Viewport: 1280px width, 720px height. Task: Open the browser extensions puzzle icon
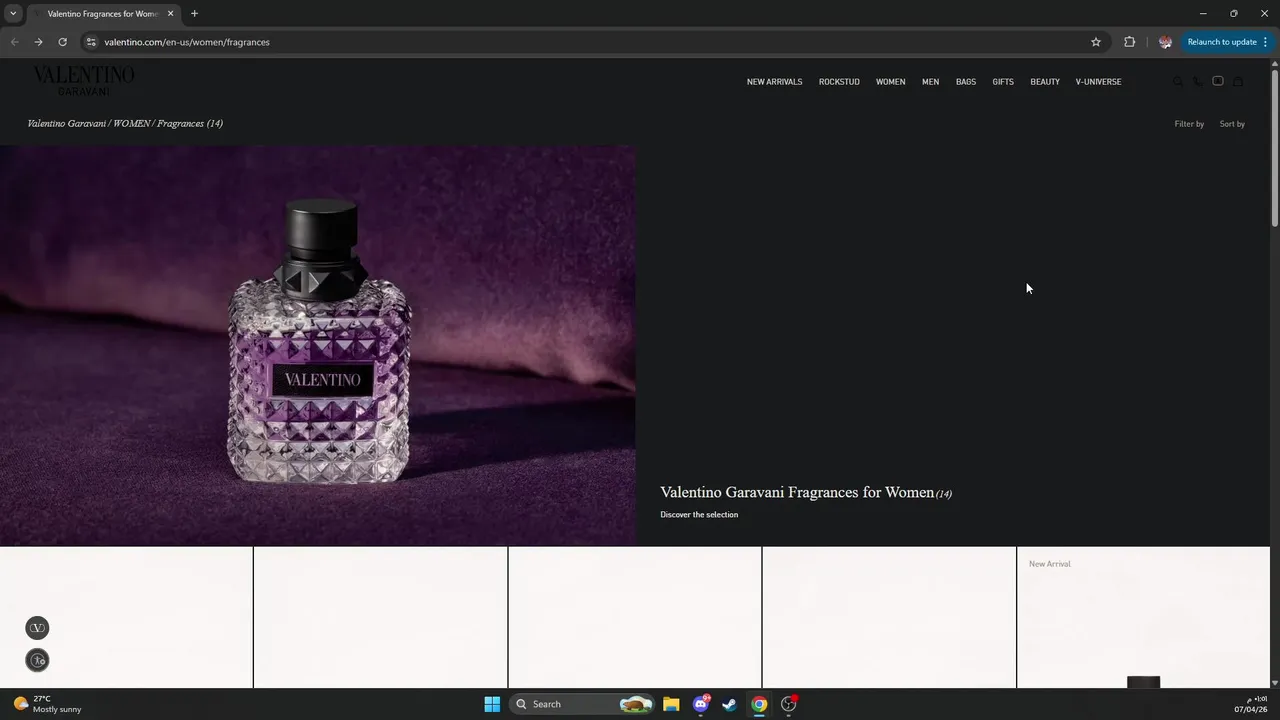(x=1130, y=42)
